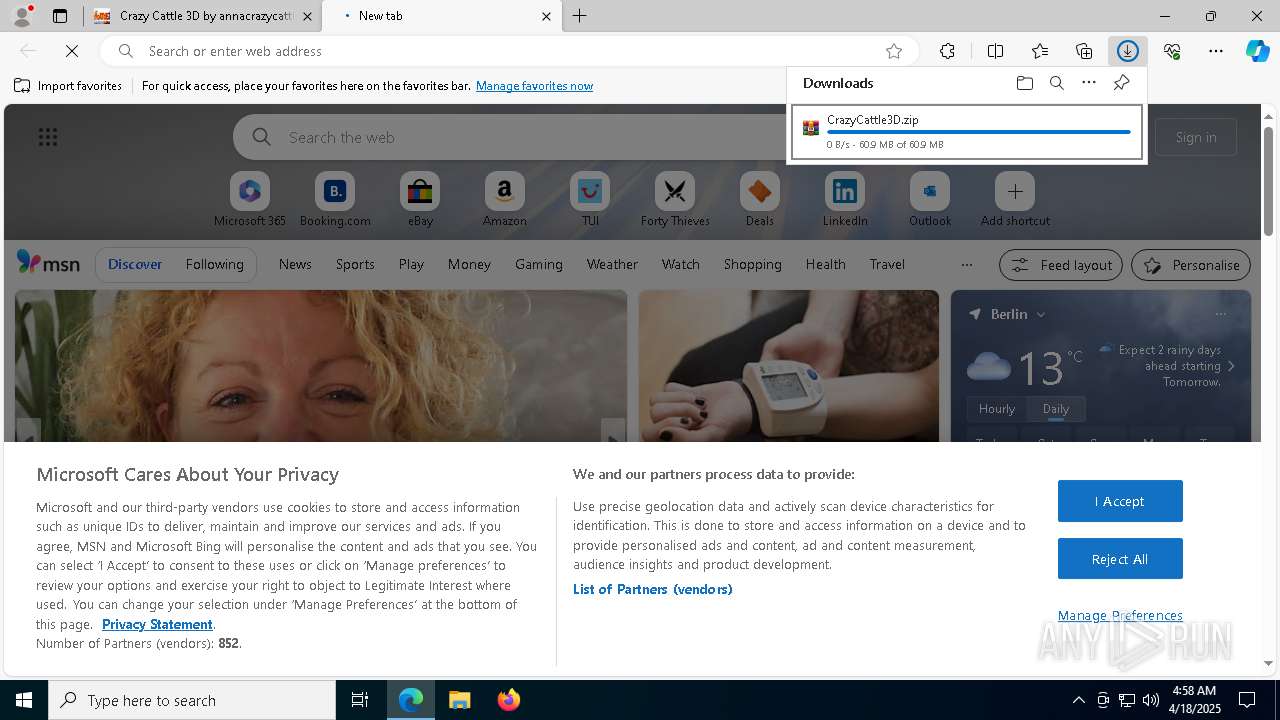Open Forty Thieves shortcut
The height and width of the screenshot is (720, 1280).
675,200
